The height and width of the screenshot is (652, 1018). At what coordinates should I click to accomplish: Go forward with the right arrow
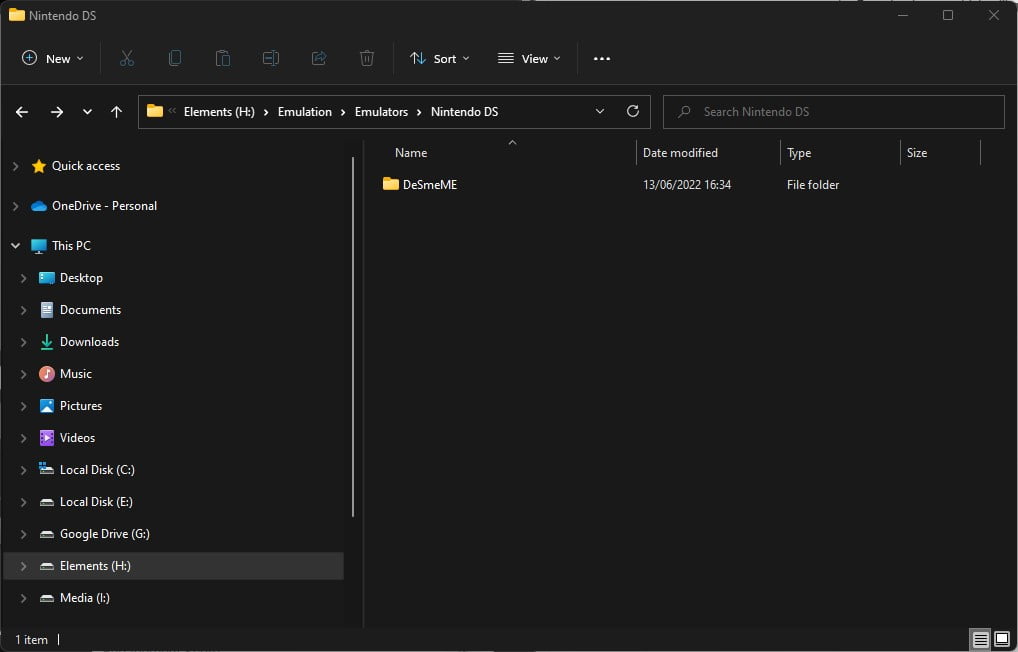pyautogui.click(x=57, y=112)
